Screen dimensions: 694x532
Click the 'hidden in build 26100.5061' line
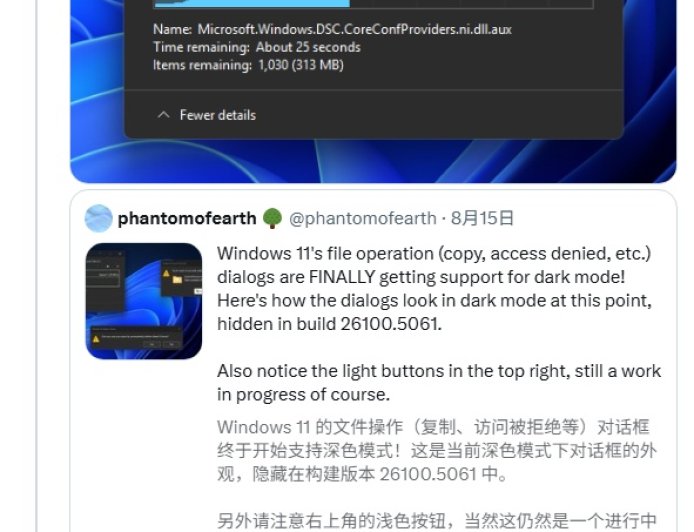pyautogui.click(x=329, y=324)
